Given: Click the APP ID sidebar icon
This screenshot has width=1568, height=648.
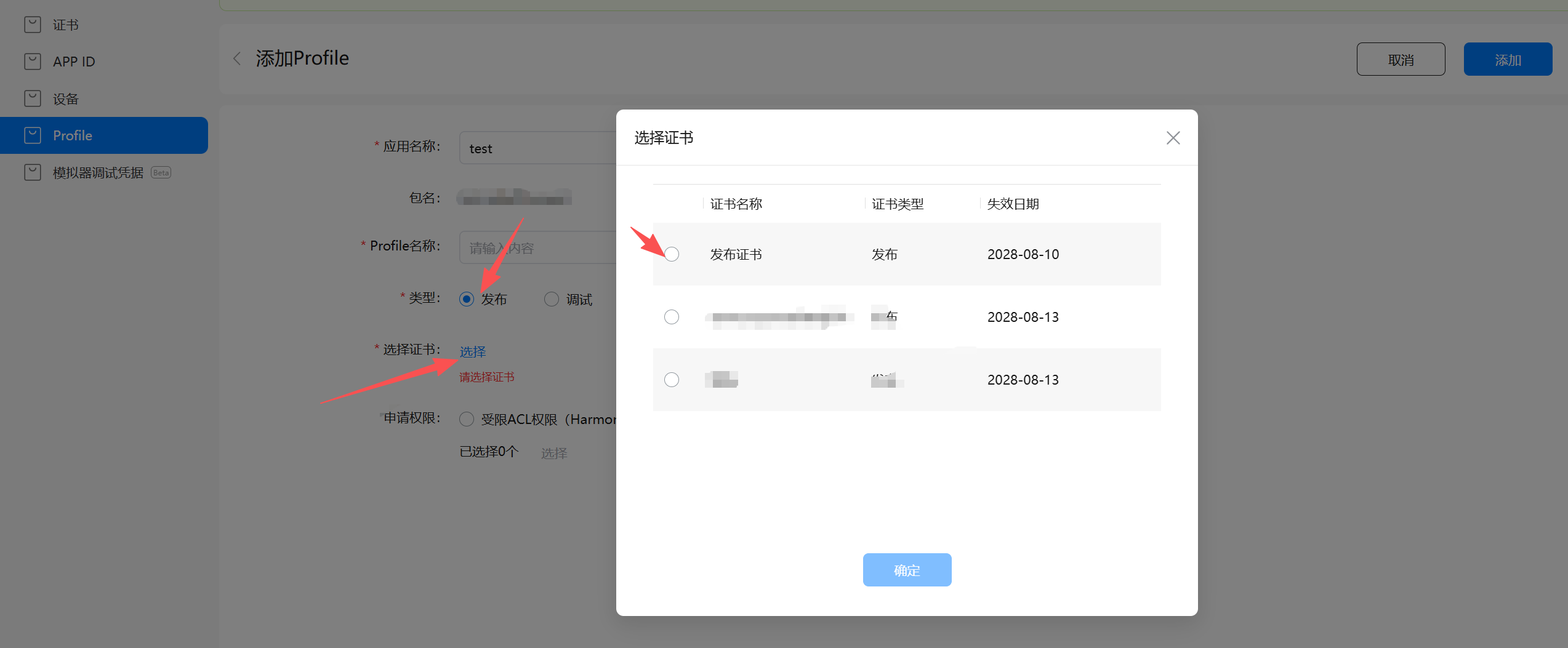Looking at the screenshot, I should [x=32, y=62].
